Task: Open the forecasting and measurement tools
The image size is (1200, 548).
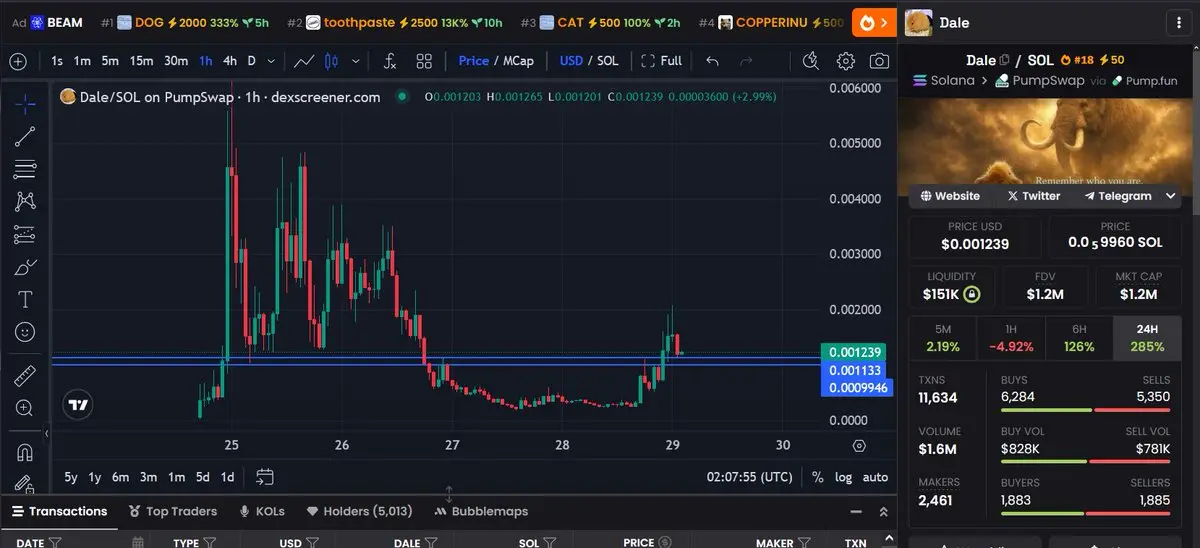Action: click(25, 235)
